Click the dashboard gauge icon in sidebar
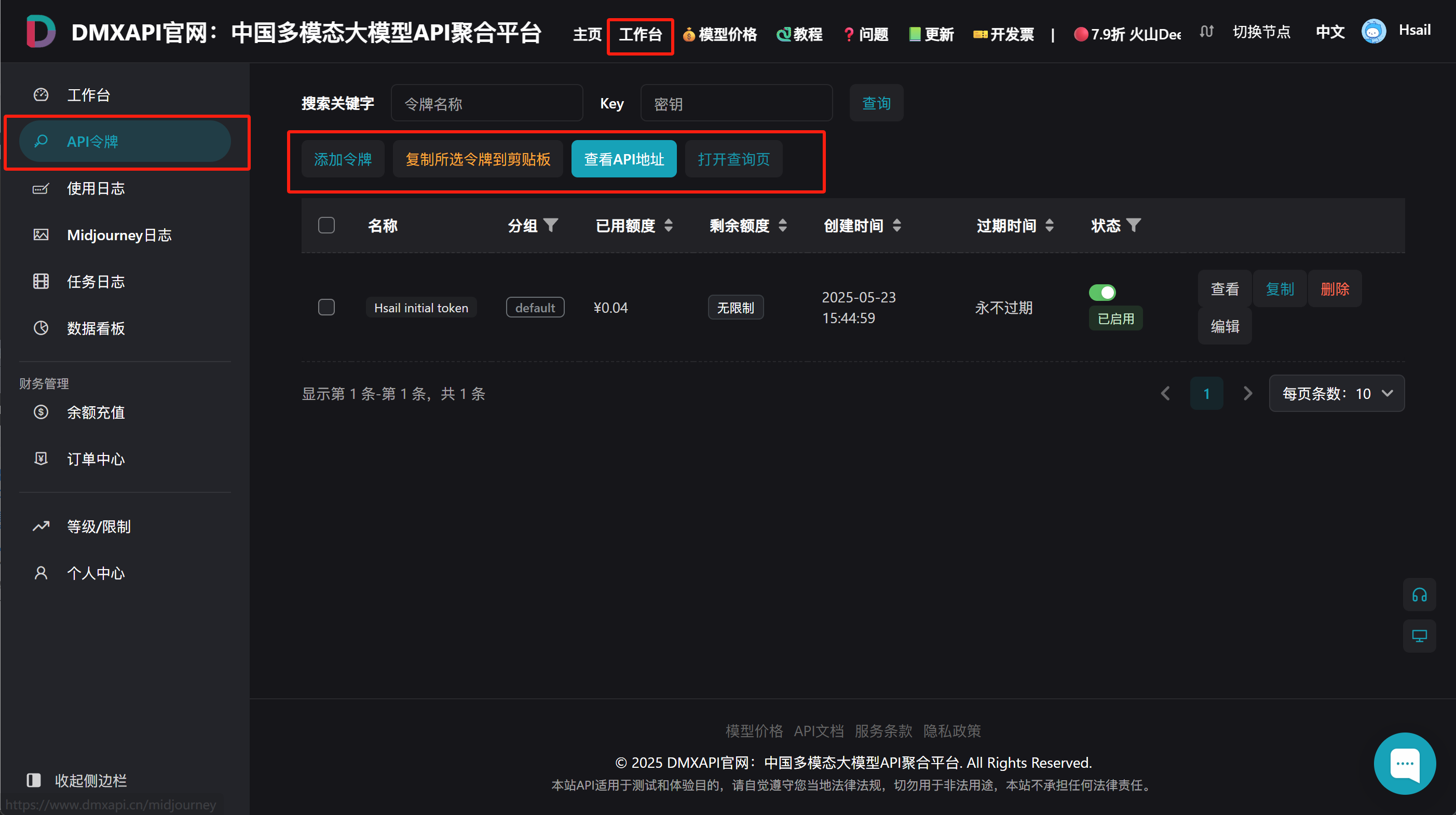 (x=40, y=94)
